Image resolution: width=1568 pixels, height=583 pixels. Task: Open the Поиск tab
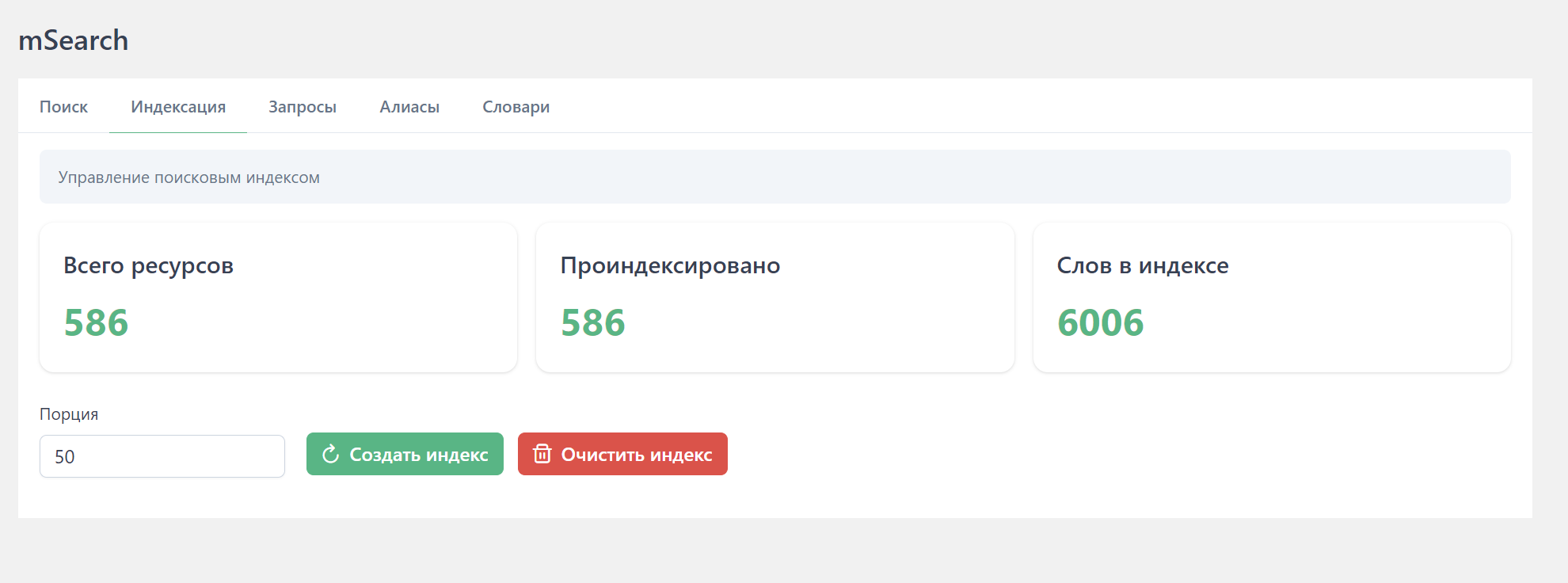[63, 107]
